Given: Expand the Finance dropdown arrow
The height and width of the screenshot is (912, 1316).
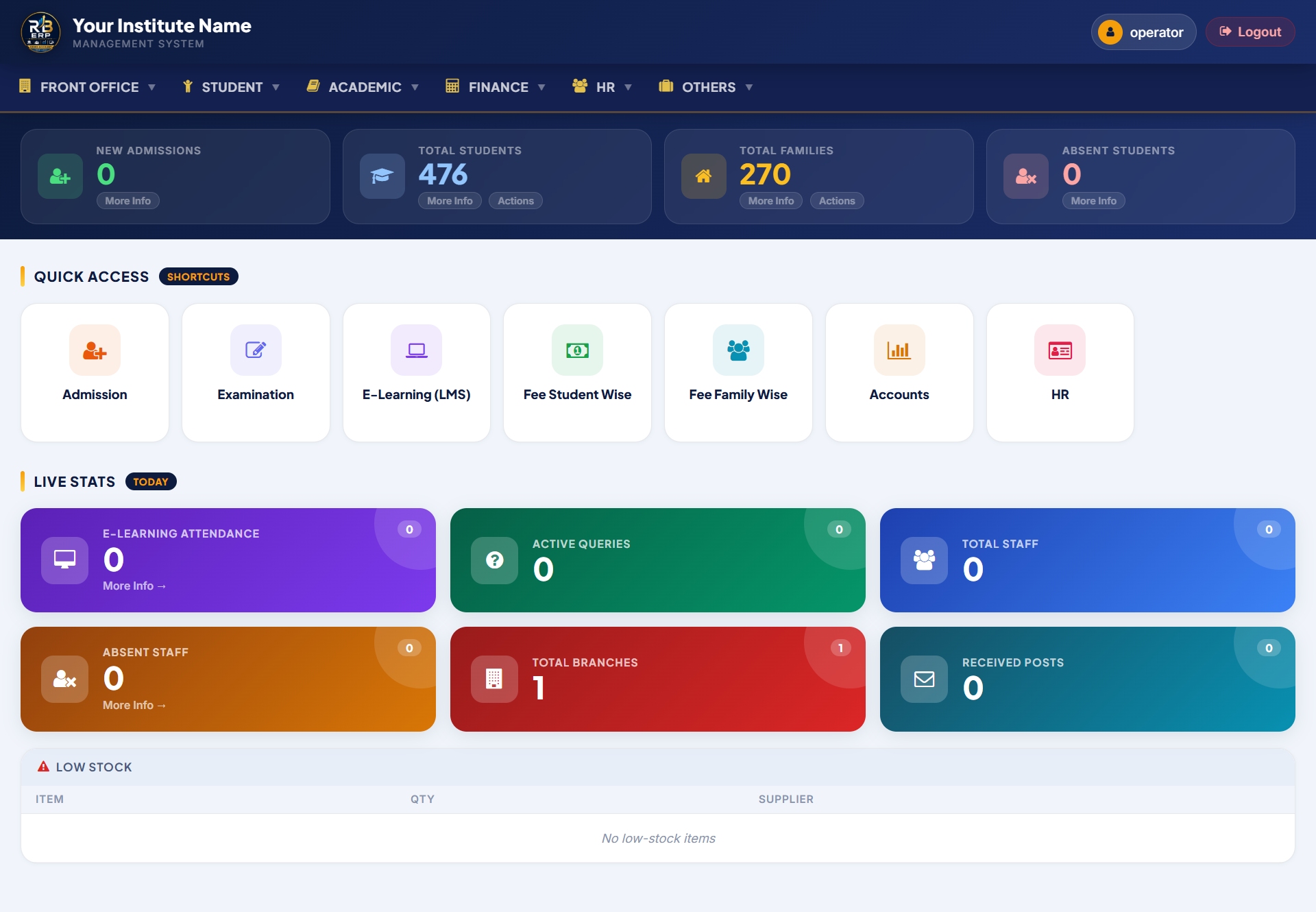Looking at the screenshot, I should 541,87.
